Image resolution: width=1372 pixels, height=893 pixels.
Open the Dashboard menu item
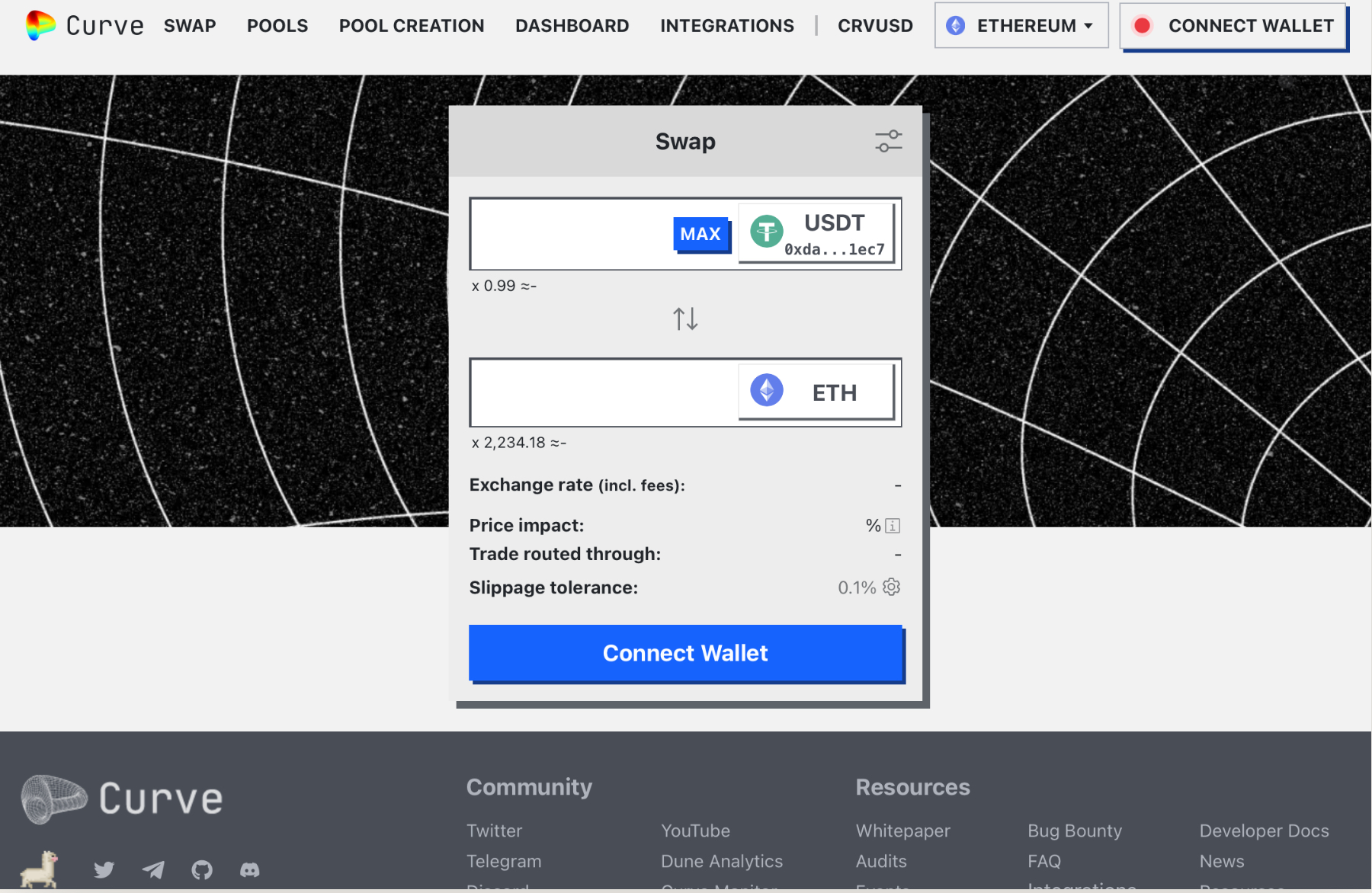[x=572, y=26]
